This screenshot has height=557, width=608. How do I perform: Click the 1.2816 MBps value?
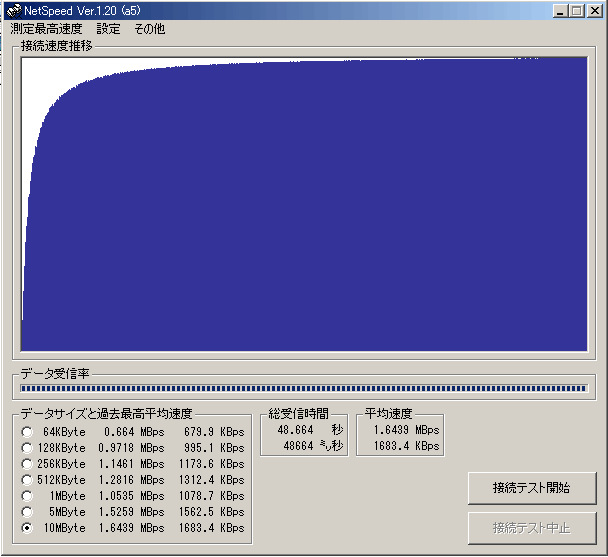(131, 480)
